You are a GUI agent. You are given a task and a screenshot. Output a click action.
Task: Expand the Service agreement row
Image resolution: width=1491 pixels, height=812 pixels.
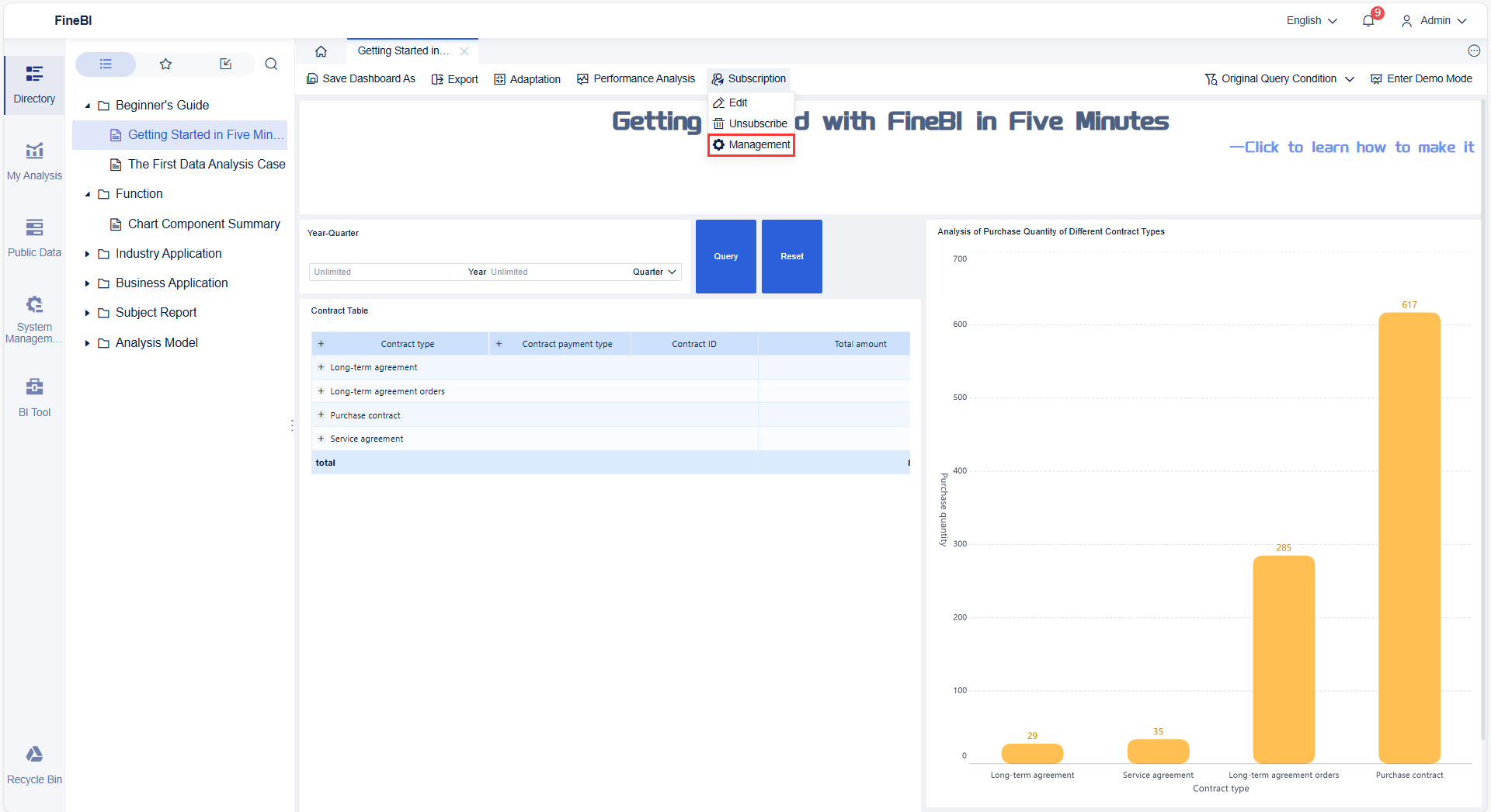[321, 439]
